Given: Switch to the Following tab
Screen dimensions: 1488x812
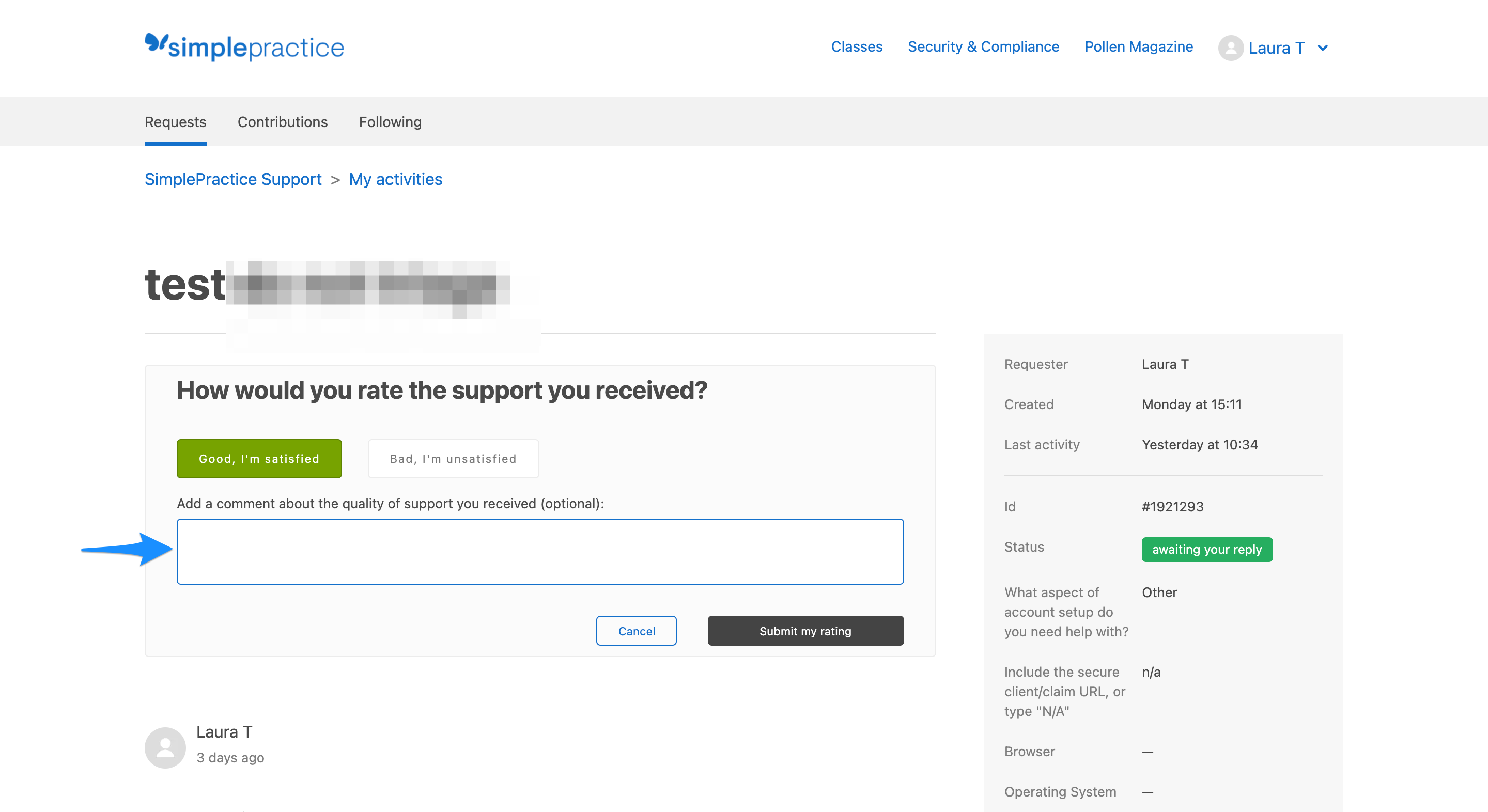Looking at the screenshot, I should (x=390, y=122).
